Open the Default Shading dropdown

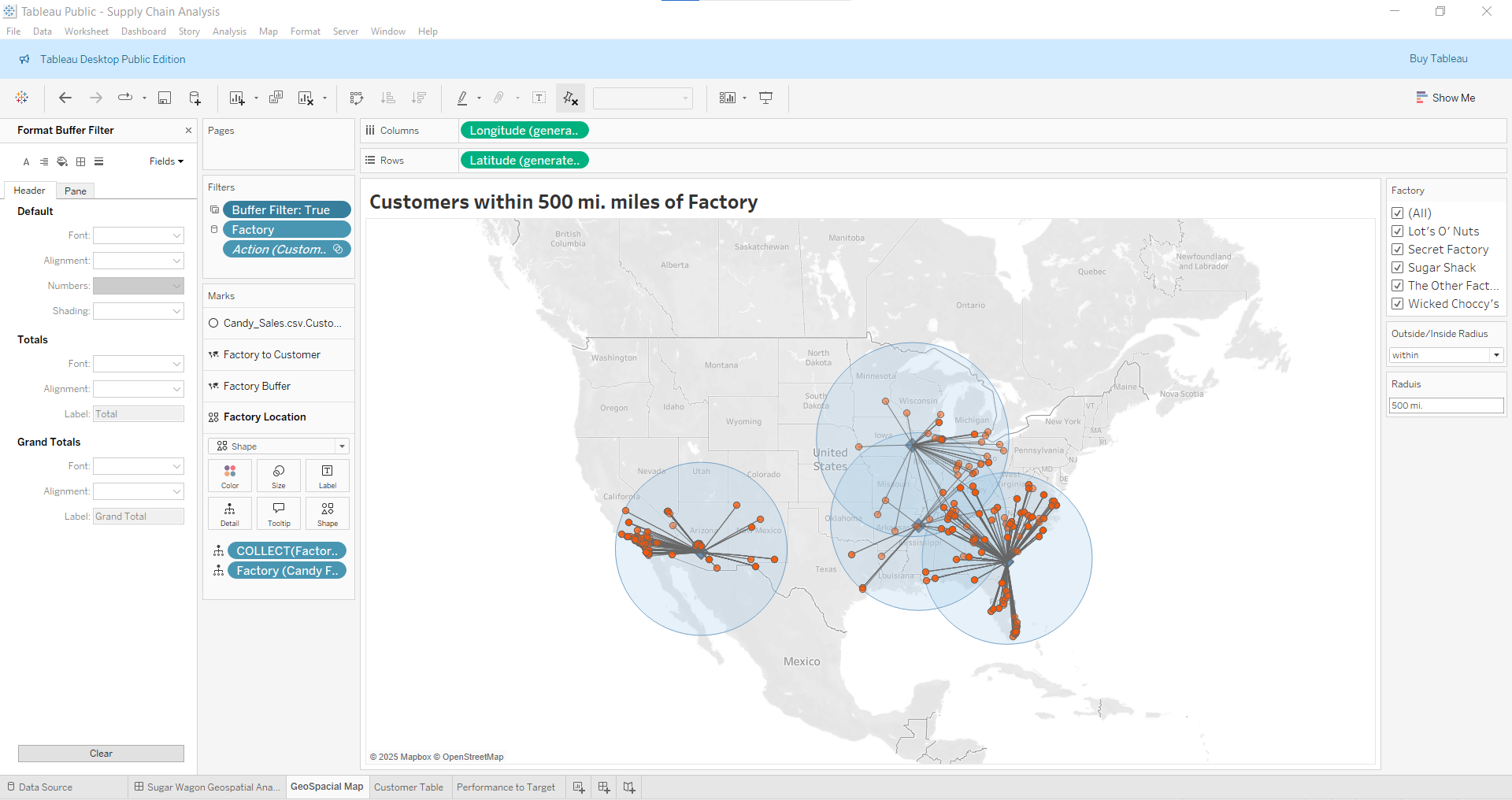(x=139, y=311)
